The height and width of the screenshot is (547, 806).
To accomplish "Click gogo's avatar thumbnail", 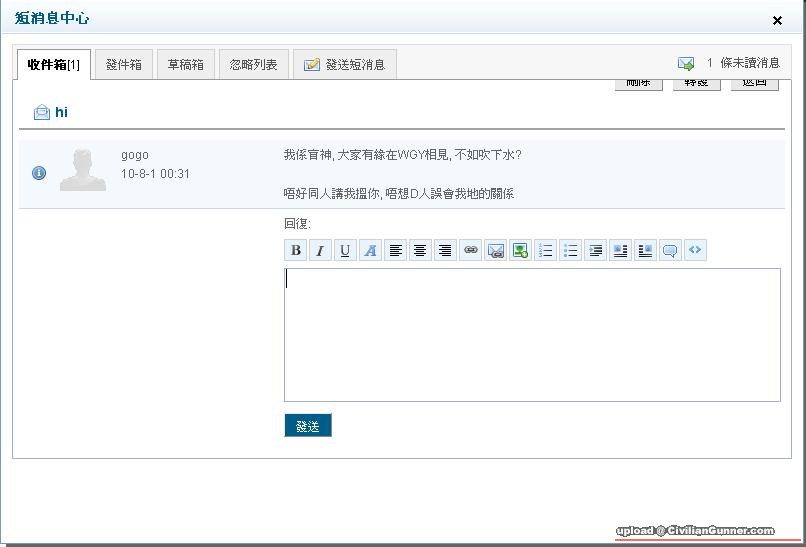I will coord(83,170).
